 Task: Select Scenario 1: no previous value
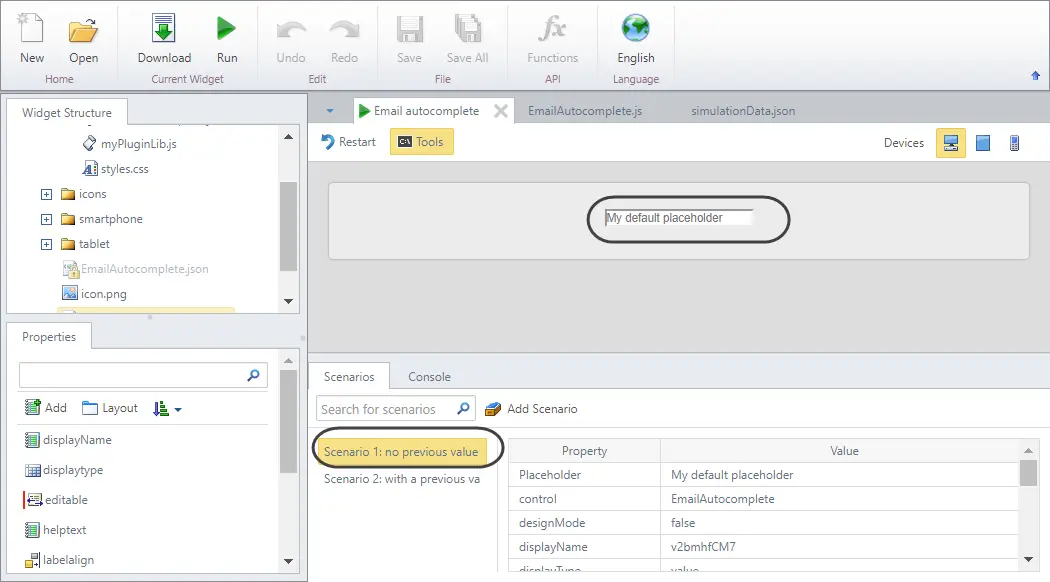401,451
